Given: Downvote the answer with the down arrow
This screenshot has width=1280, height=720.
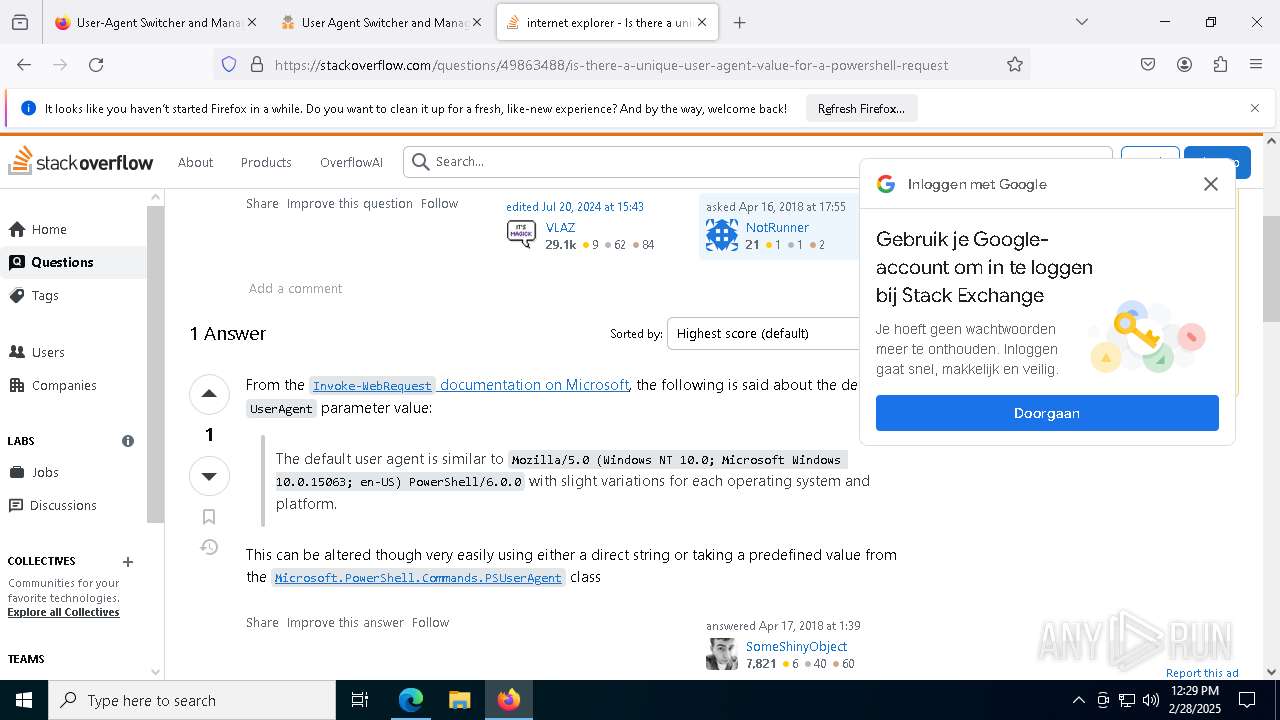Looking at the screenshot, I should coord(209,475).
